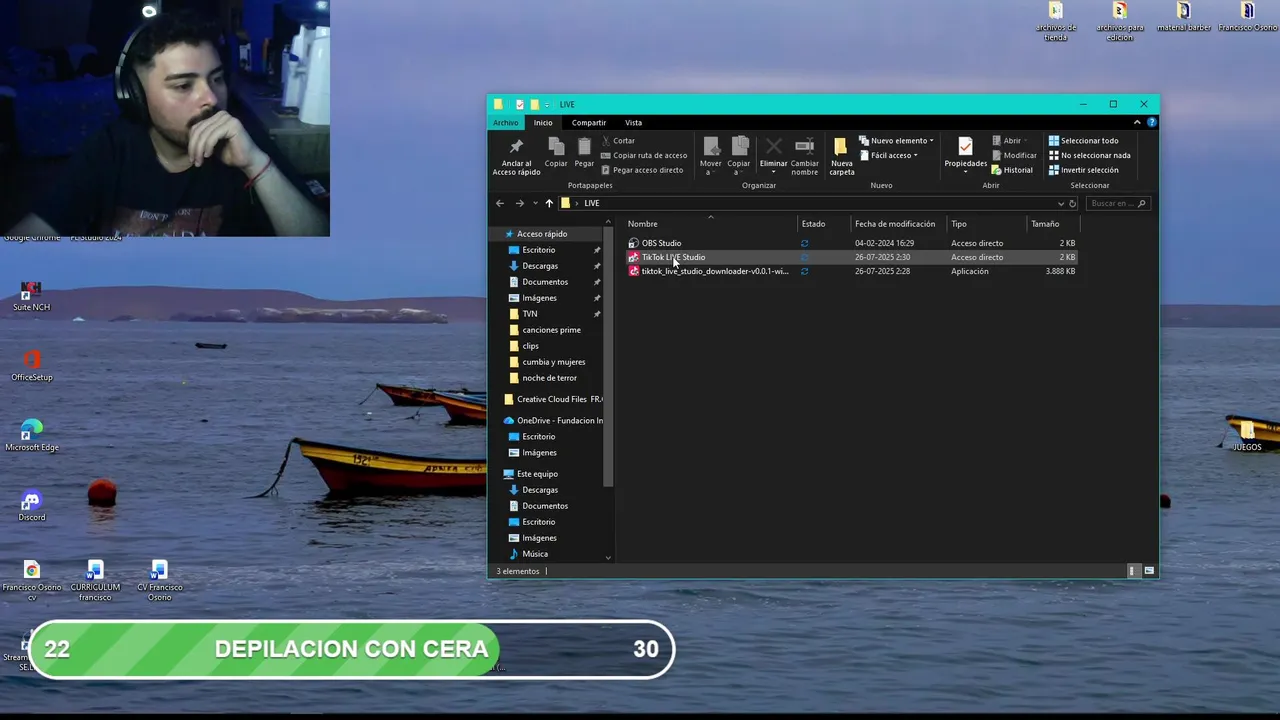Click Historial in the ribbon
This screenshot has height=720, width=1280.
[1012, 170]
